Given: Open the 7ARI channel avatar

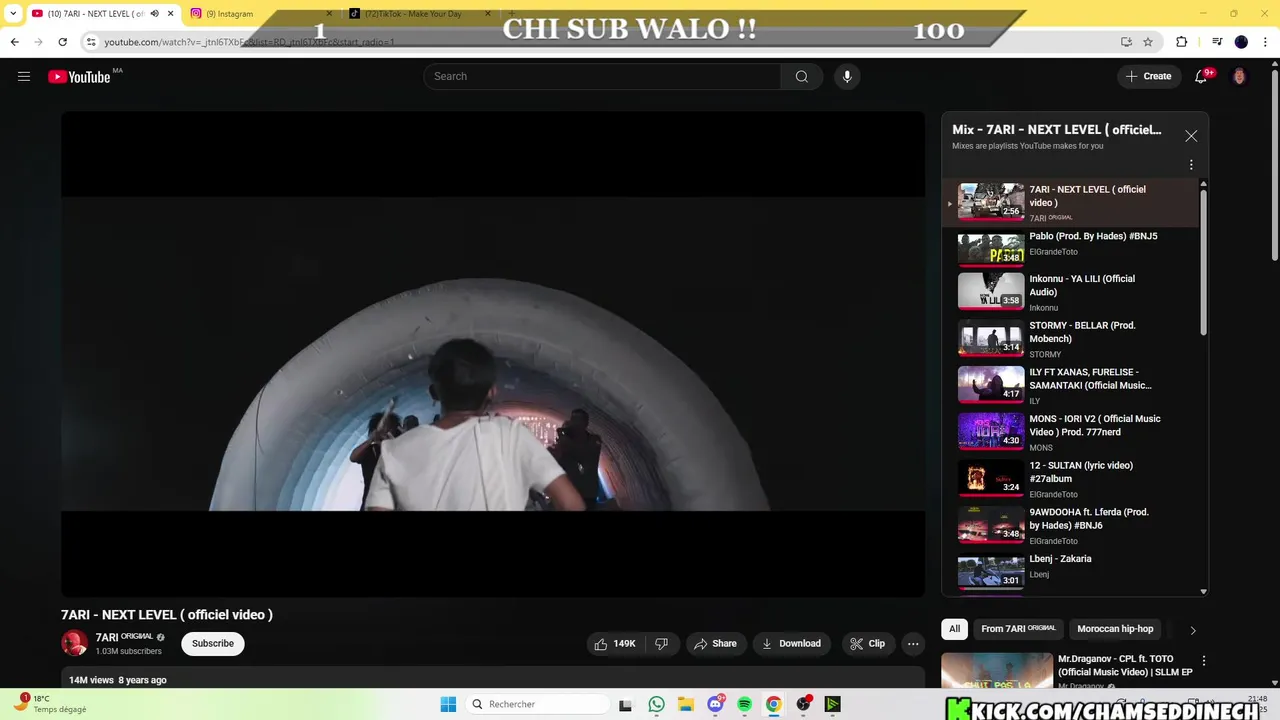Looking at the screenshot, I should coord(74,644).
